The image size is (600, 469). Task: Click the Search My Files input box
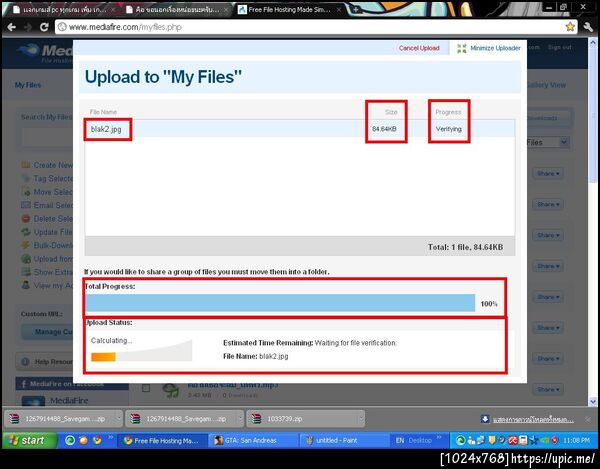(46, 136)
